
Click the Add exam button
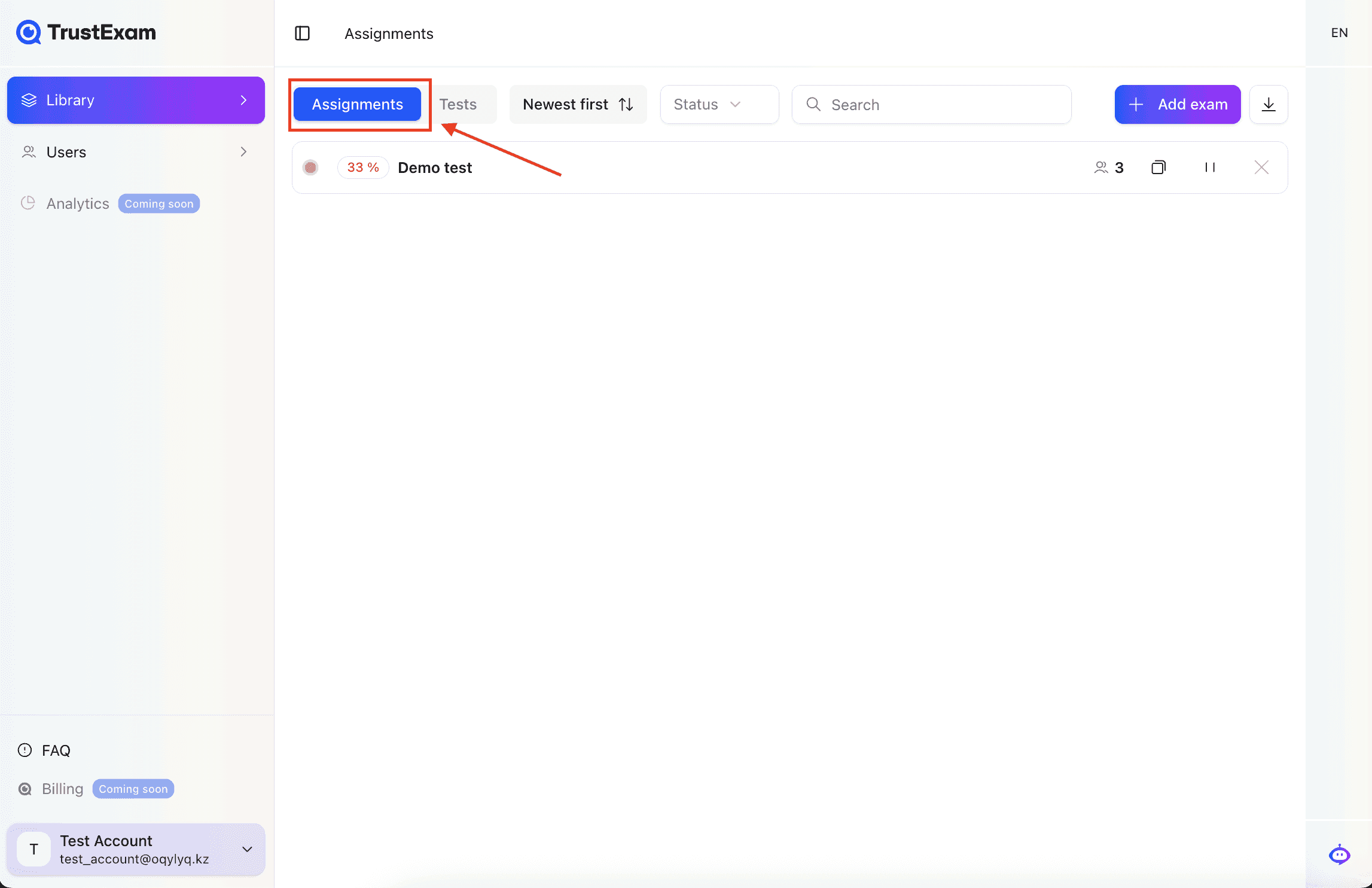[x=1178, y=104]
